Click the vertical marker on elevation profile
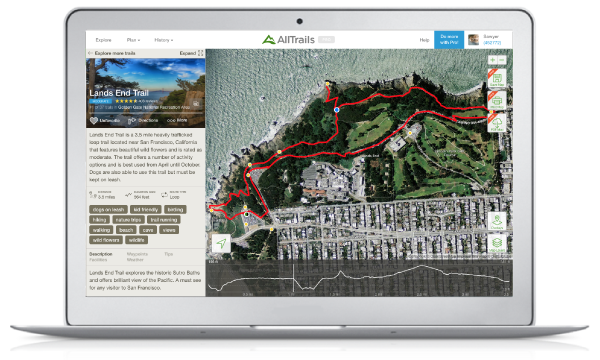 point(293,278)
